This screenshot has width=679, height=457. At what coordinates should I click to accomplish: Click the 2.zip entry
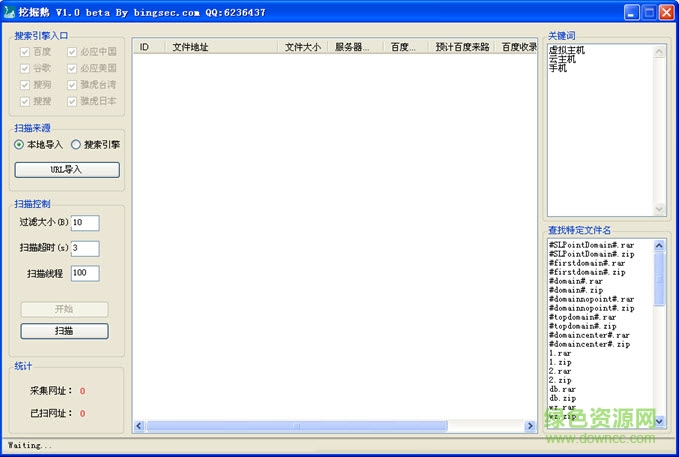pos(560,381)
